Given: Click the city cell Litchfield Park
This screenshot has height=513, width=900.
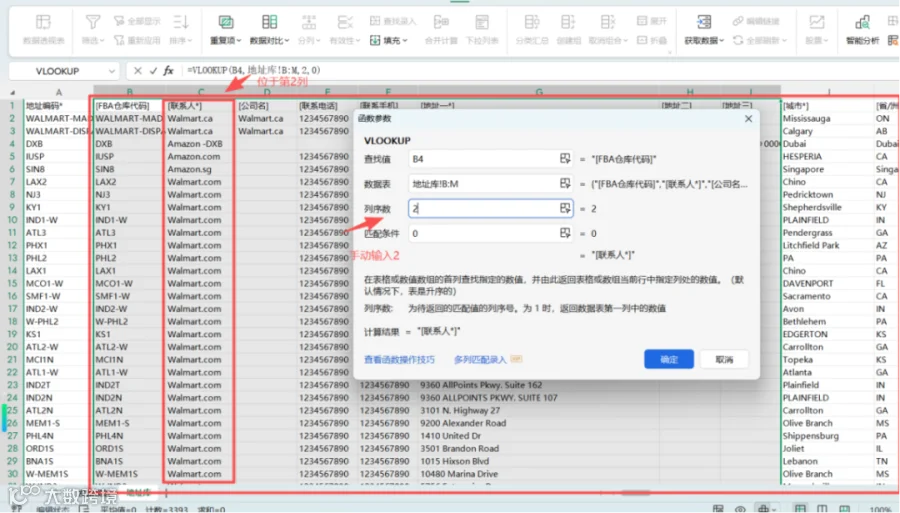Looking at the screenshot, I should (827, 245).
